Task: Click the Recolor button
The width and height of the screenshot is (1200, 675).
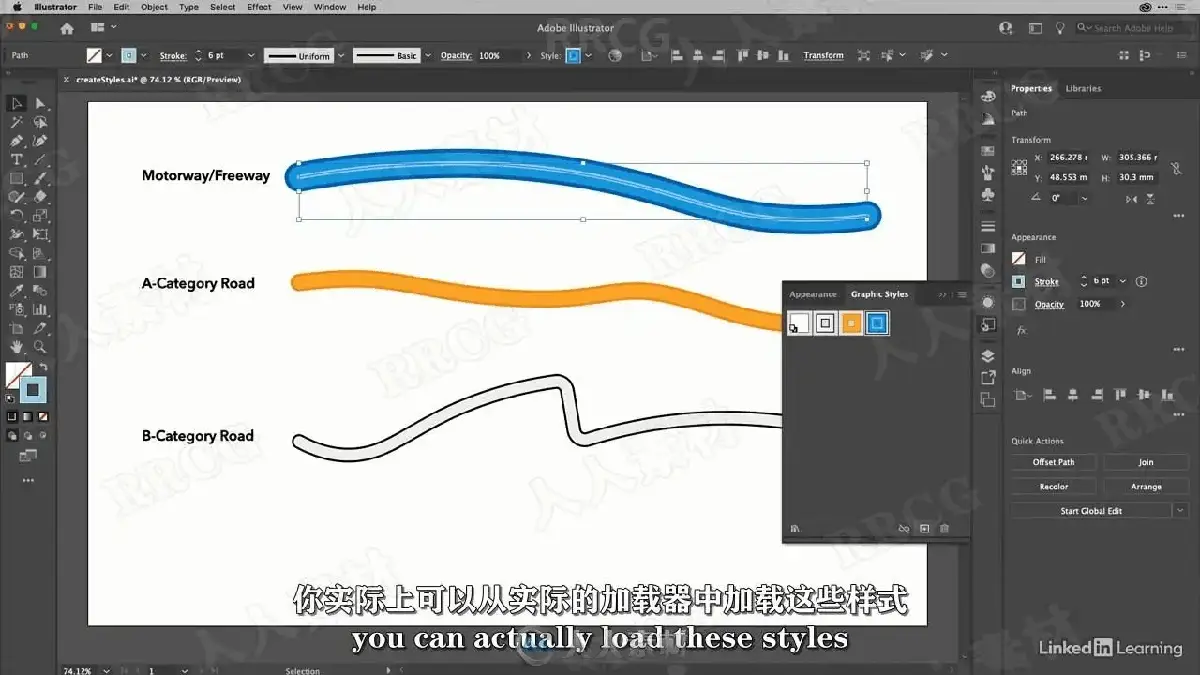Action: [x=1053, y=486]
